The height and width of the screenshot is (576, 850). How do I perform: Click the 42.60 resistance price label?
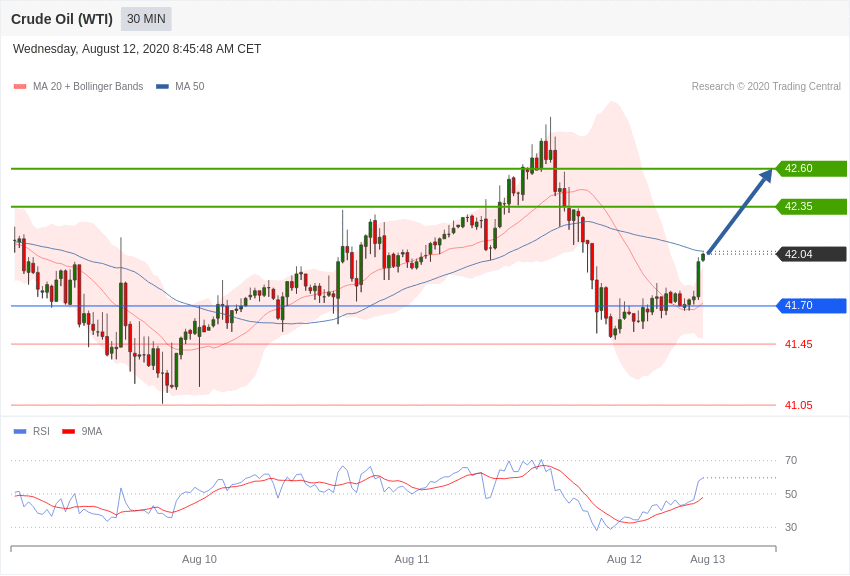[812, 169]
